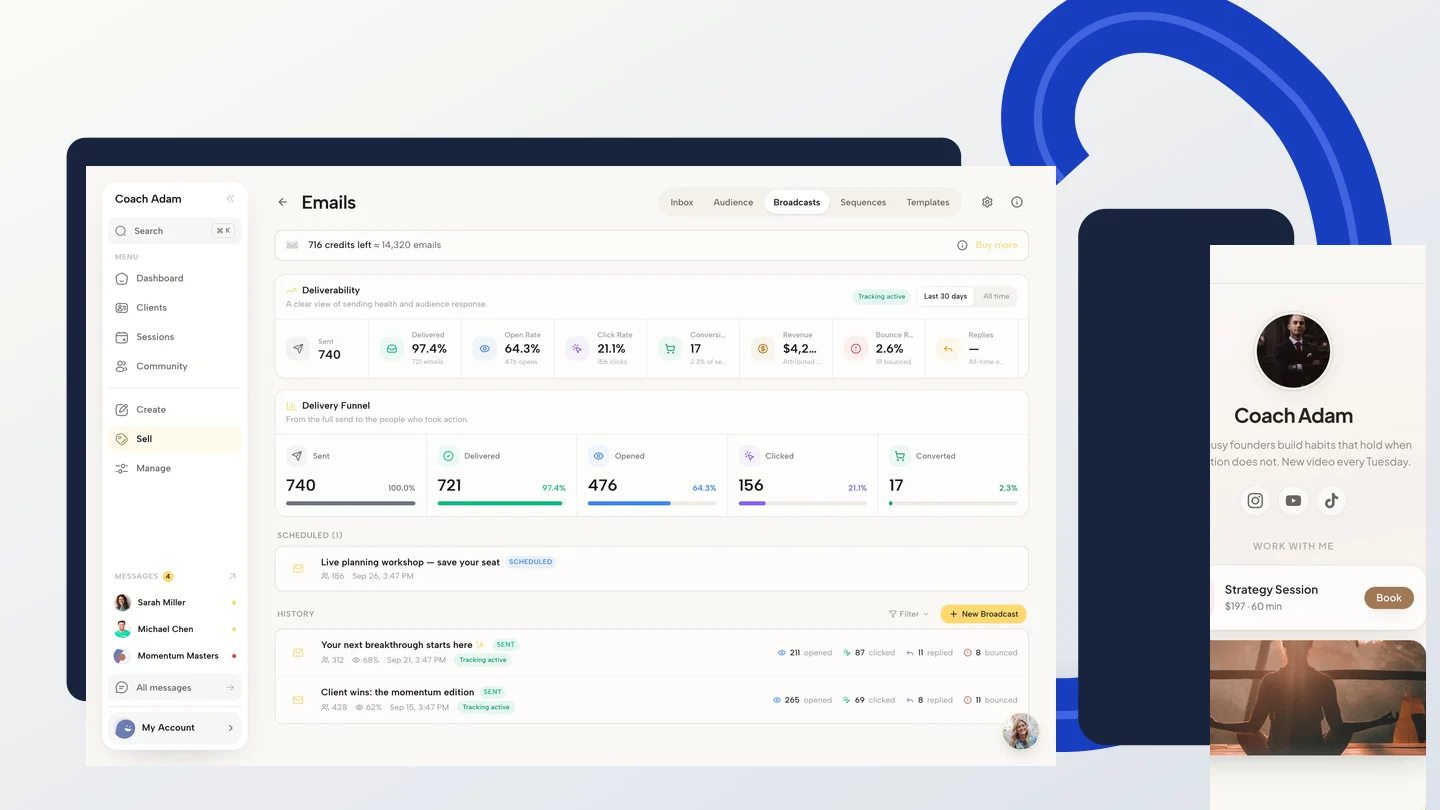
Task: Open Coach Adam's Instagram icon
Action: (1255, 501)
